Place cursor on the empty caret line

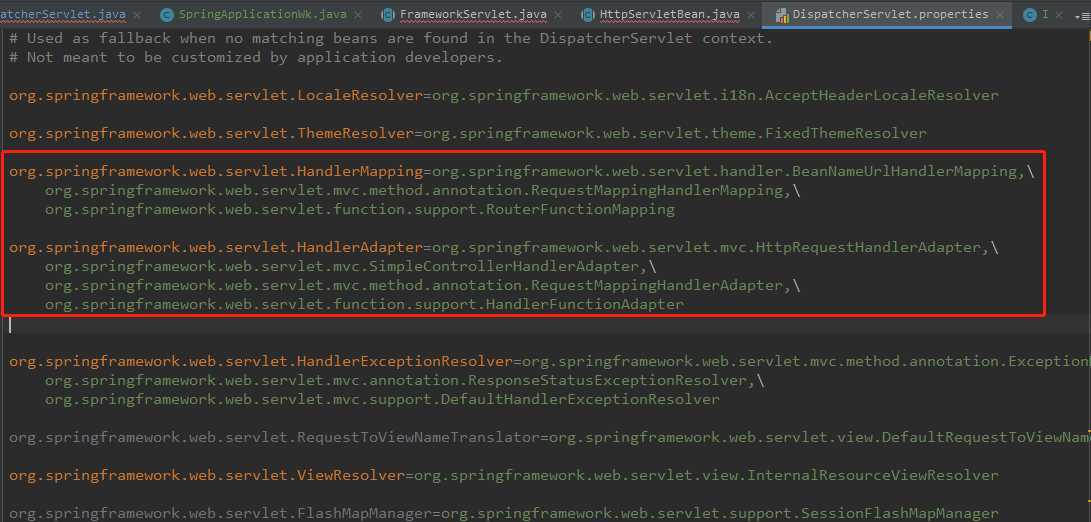(546, 324)
